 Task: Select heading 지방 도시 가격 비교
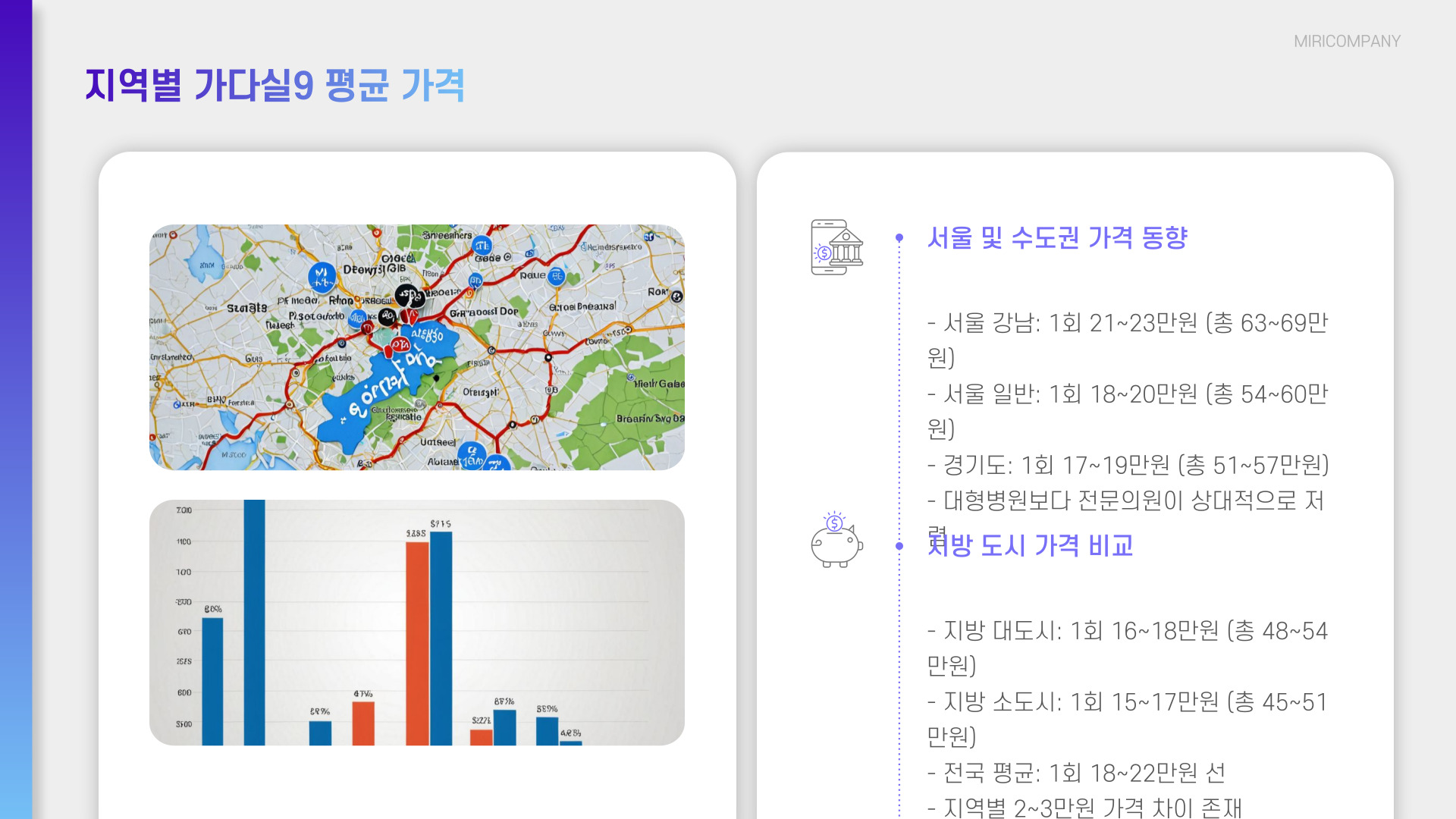click(1031, 545)
